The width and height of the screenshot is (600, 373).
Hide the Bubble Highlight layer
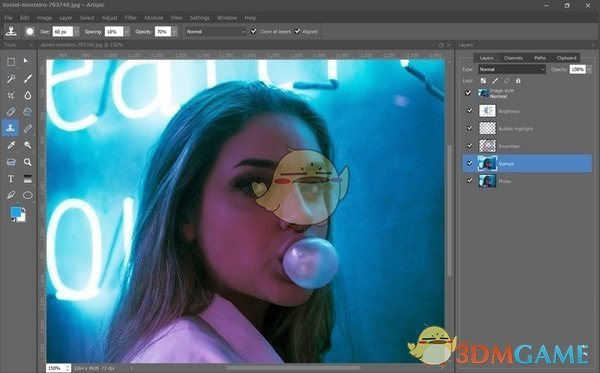[x=470, y=128]
